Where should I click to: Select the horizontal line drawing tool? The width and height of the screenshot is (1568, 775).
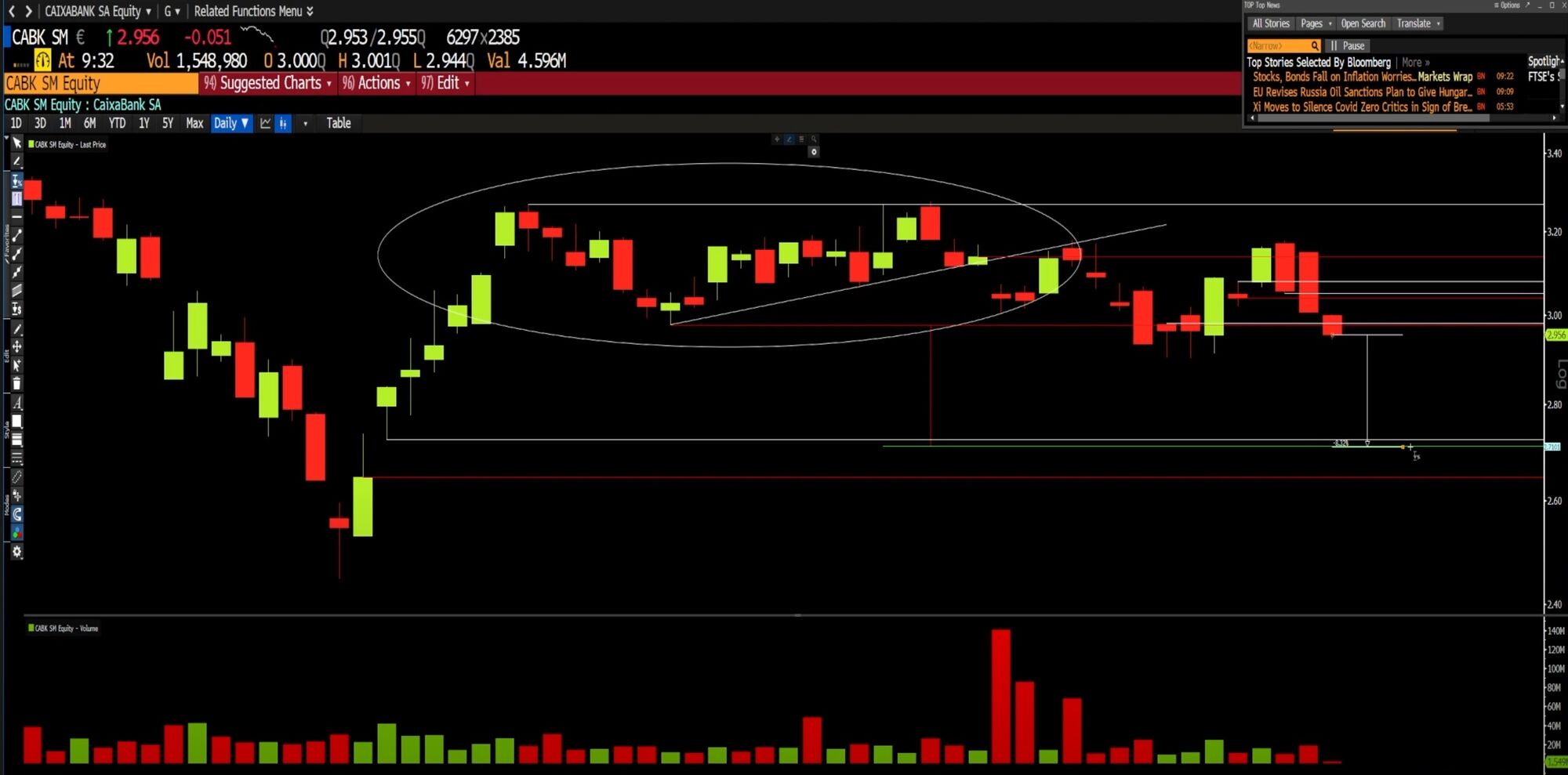[16, 216]
